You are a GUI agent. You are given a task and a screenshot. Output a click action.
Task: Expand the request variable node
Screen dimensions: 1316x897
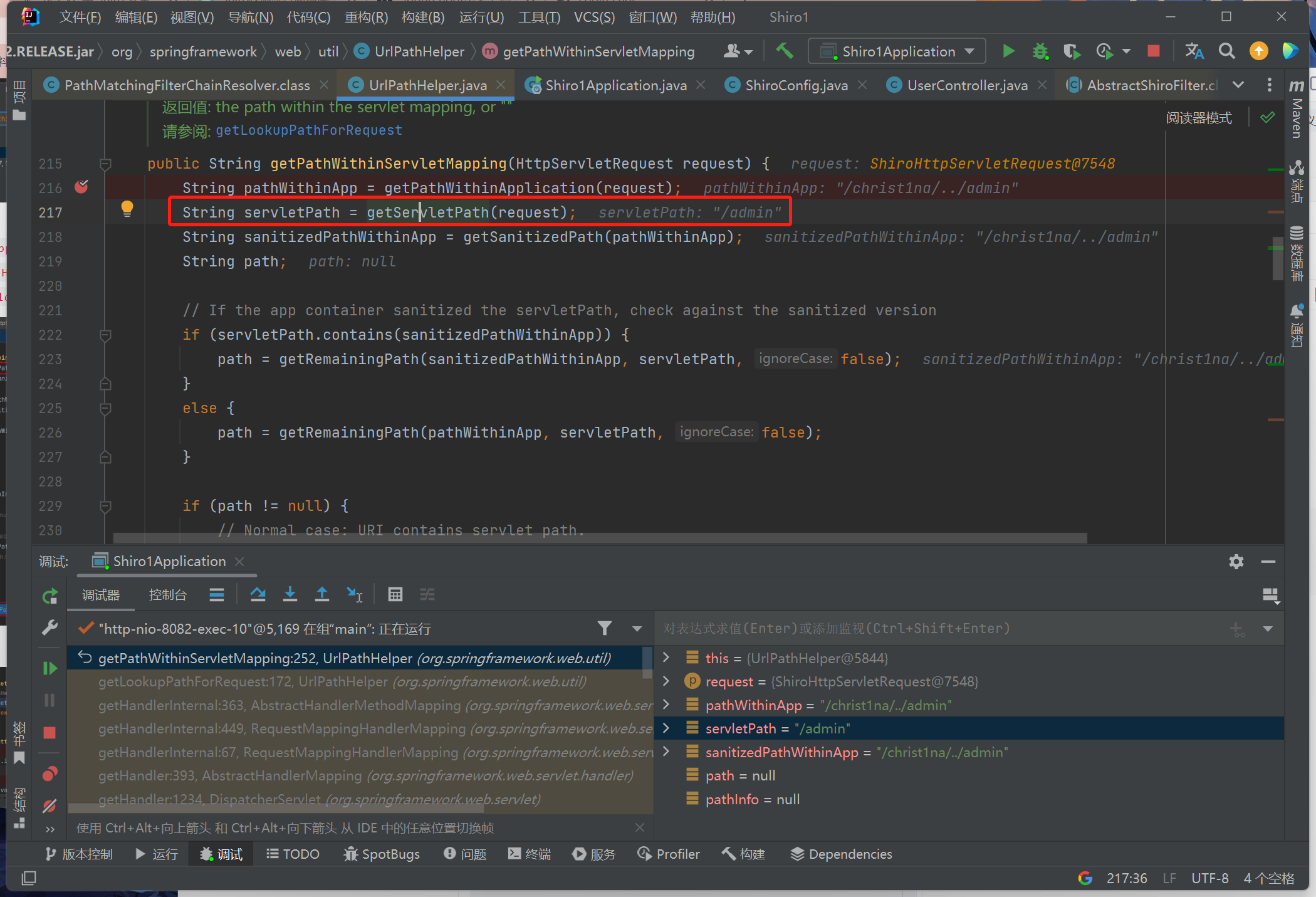pos(667,681)
